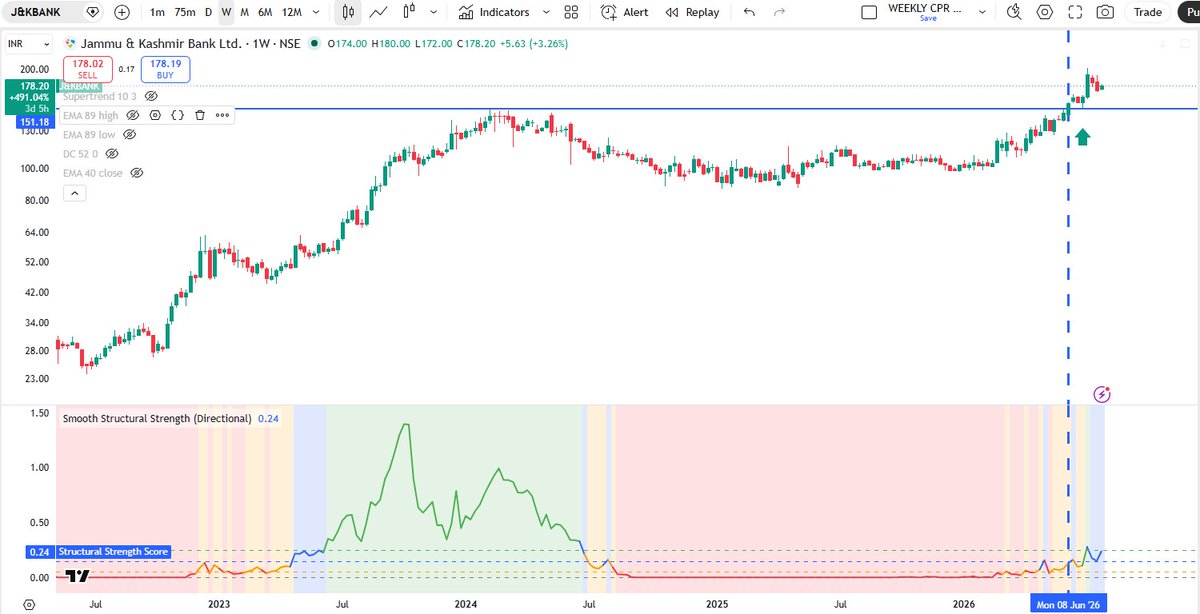Image resolution: width=1200 pixels, height=614 pixels.
Task: Click the purple lightning icon on chart
Action: pyautogui.click(x=1102, y=394)
